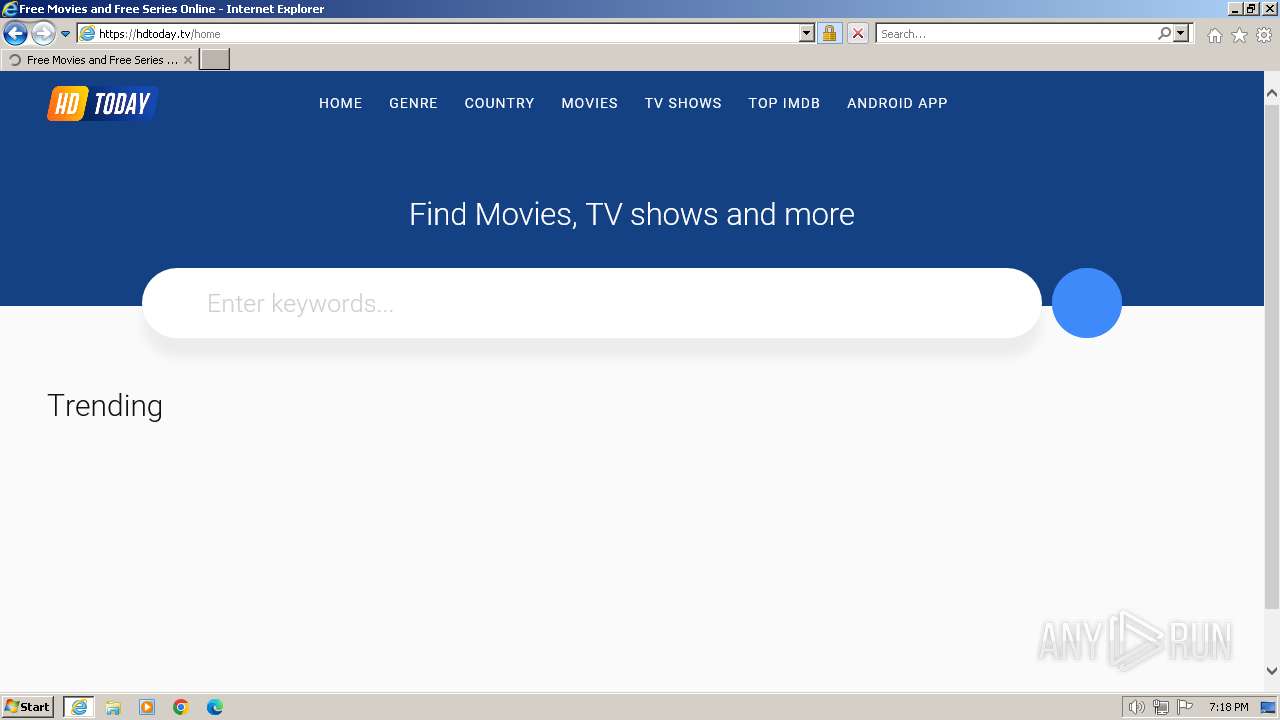
Task: Open the Windows Start menu
Action: [x=28, y=706]
